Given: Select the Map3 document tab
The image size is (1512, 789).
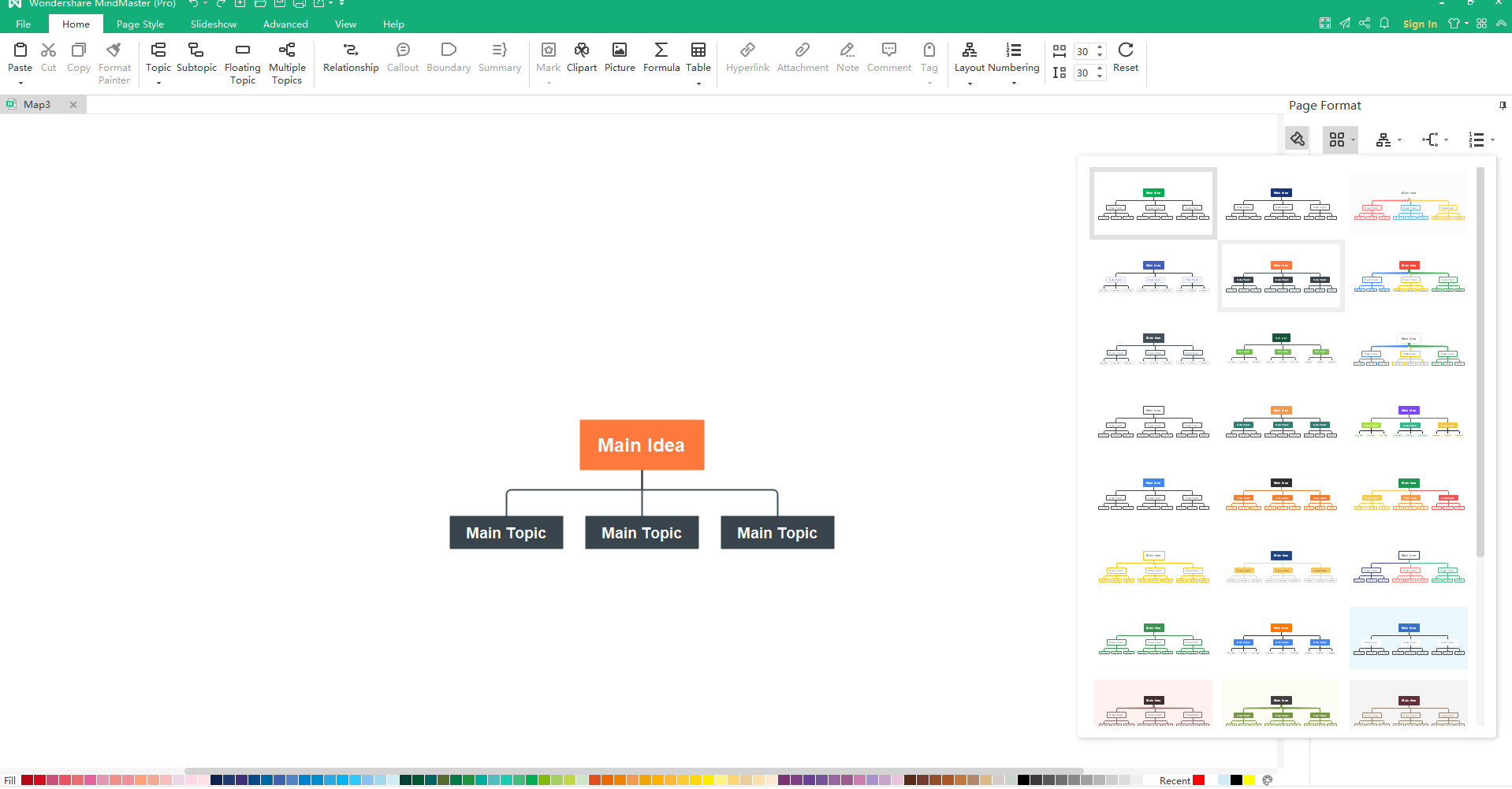Looking at the screenshot, I should [x=36, y=104].
